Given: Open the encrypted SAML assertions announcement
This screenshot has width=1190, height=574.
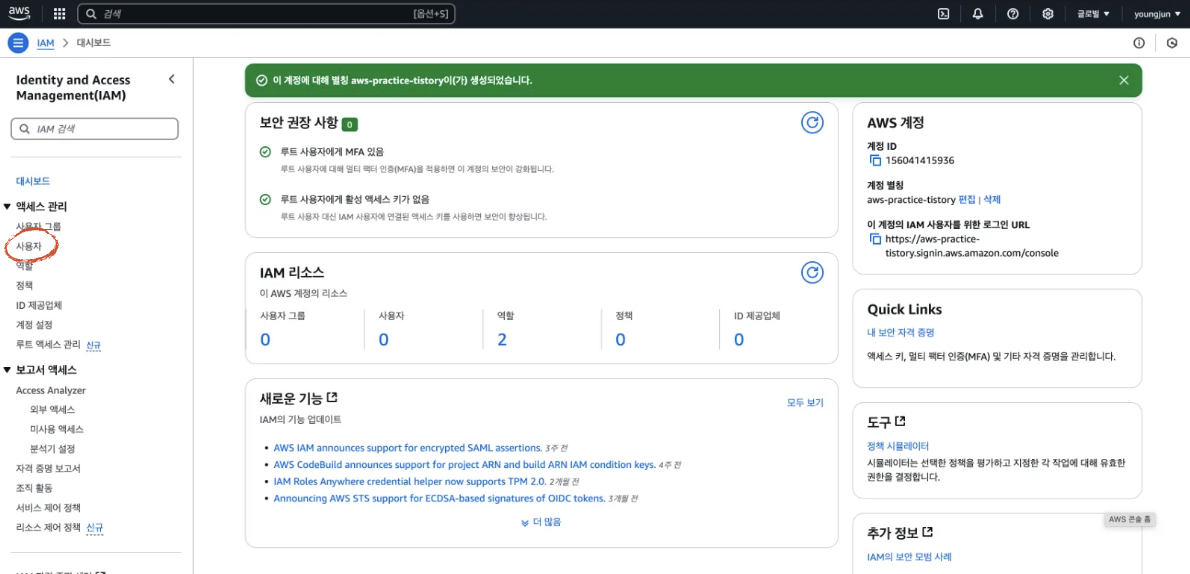Looking at the screenshot, I should pos(408,448).
